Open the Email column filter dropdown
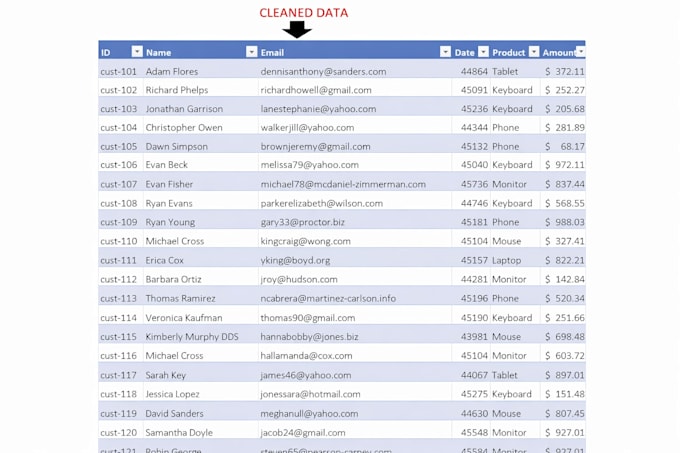Screen dimensions: 680x453 tap(445, 52)
